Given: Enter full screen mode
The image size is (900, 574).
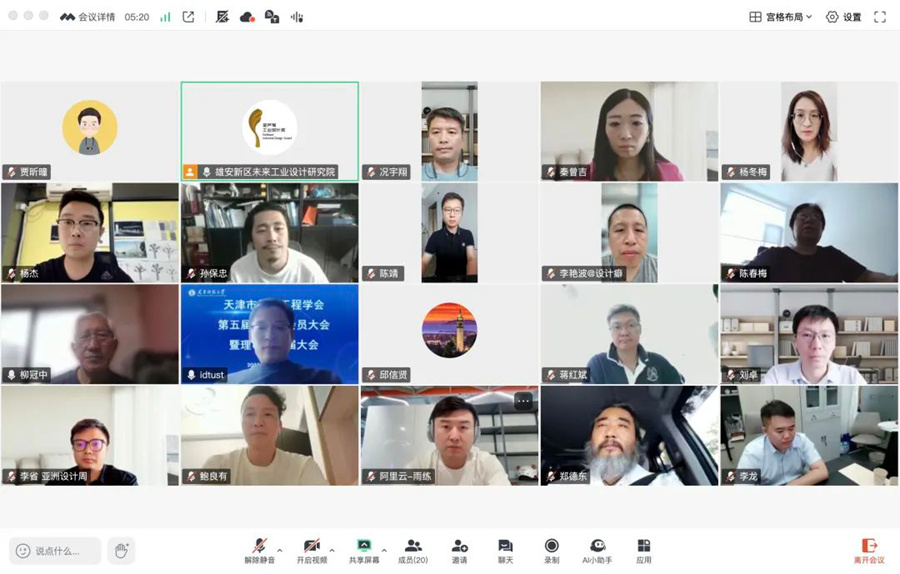Looking at the screenshot, I should (880, 17).
